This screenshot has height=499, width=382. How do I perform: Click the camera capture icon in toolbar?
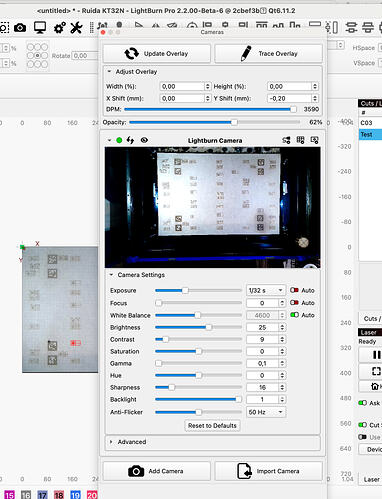pos(20,28)
